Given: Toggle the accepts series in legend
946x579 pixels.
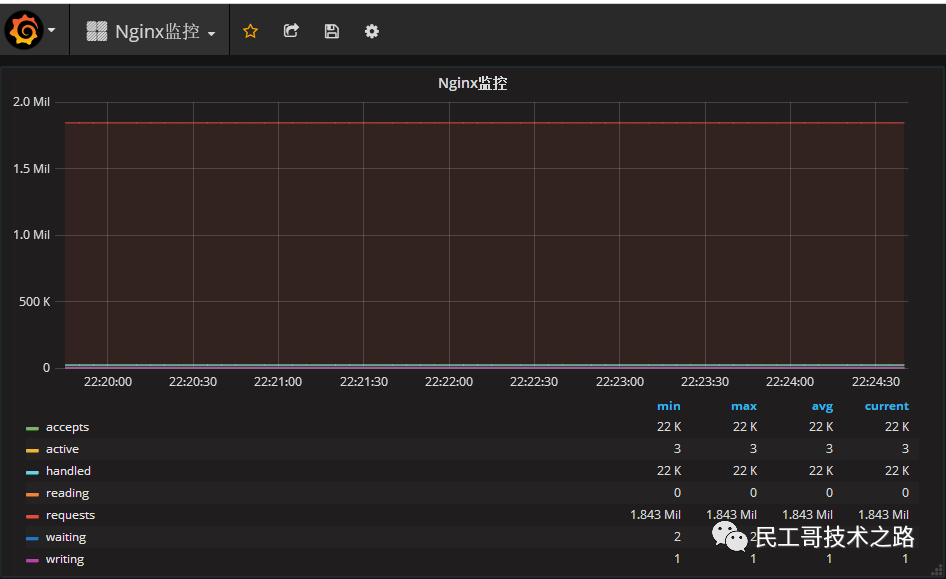Looking at the screenshot, I should coord(68,427).
